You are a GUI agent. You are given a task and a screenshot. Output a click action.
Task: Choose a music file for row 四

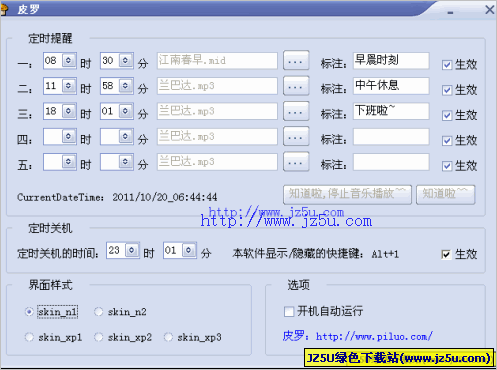[x=296, y=137]
